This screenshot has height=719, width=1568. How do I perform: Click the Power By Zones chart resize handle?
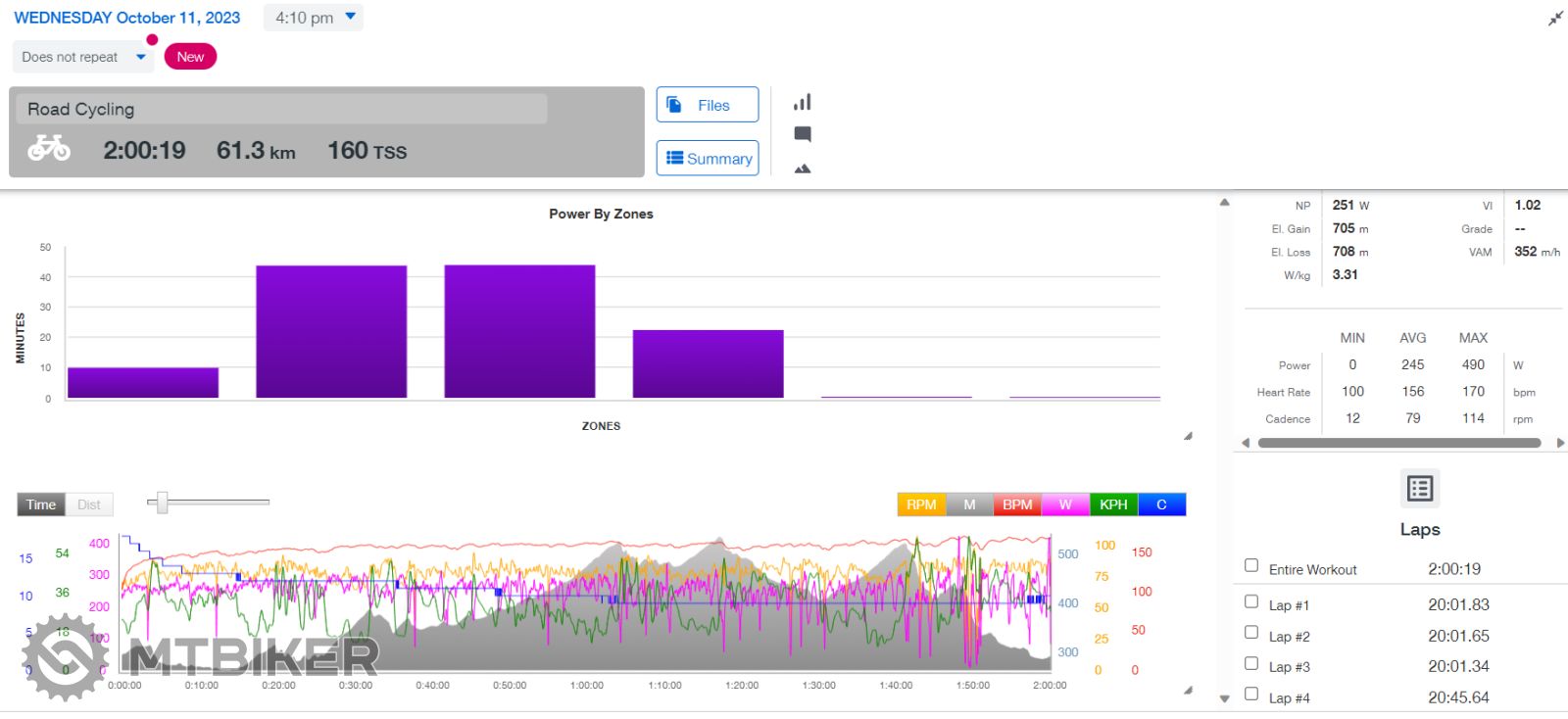(1187, 437)
